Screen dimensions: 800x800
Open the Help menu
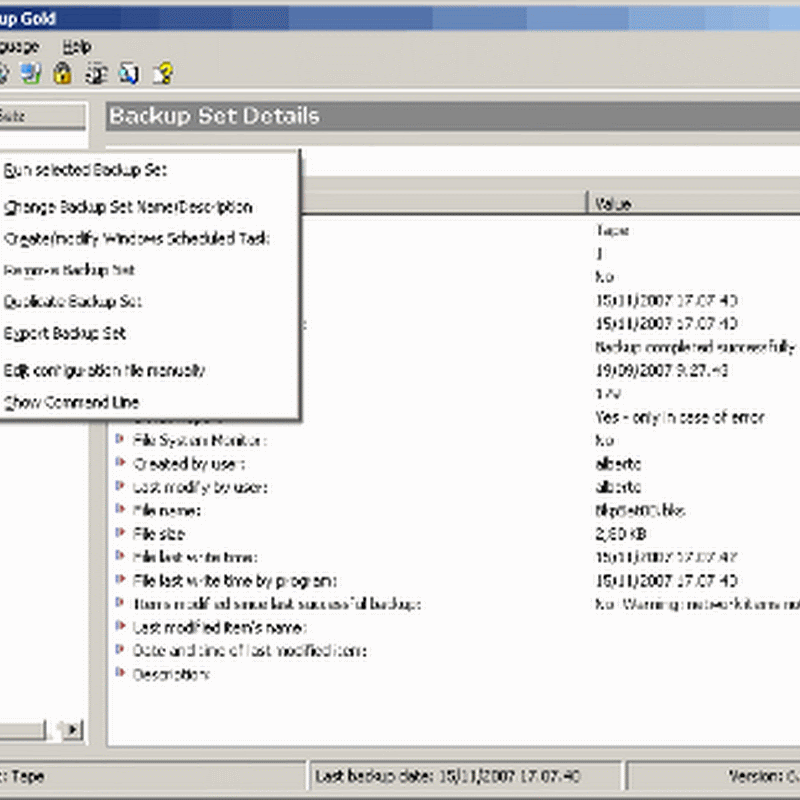click(76, 46)
